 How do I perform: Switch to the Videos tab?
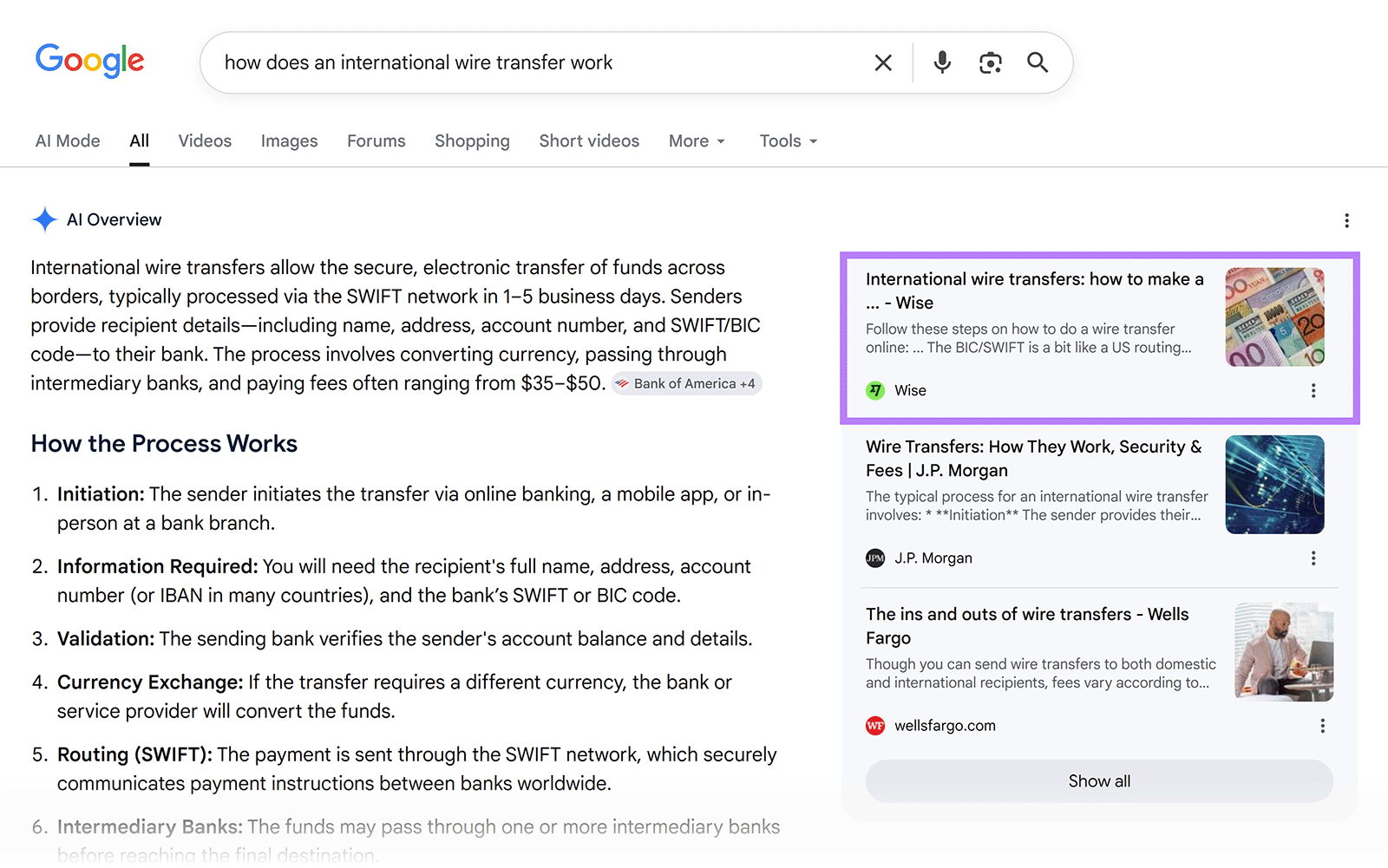tap(205, 140)
